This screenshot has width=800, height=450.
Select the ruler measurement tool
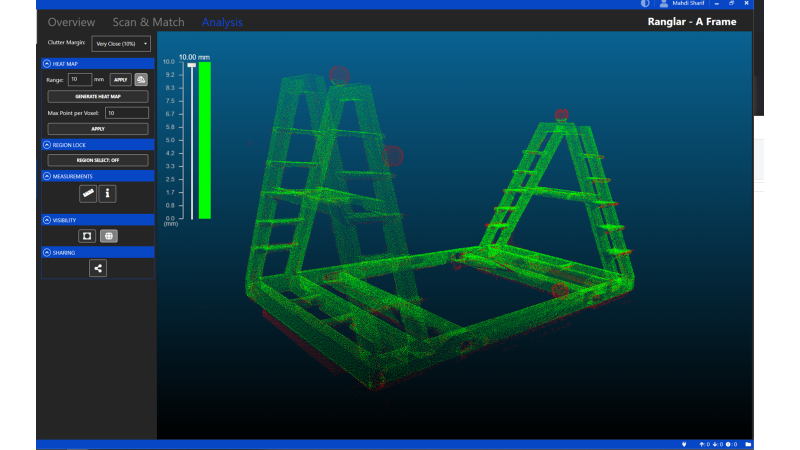click(x=88, y=193)
